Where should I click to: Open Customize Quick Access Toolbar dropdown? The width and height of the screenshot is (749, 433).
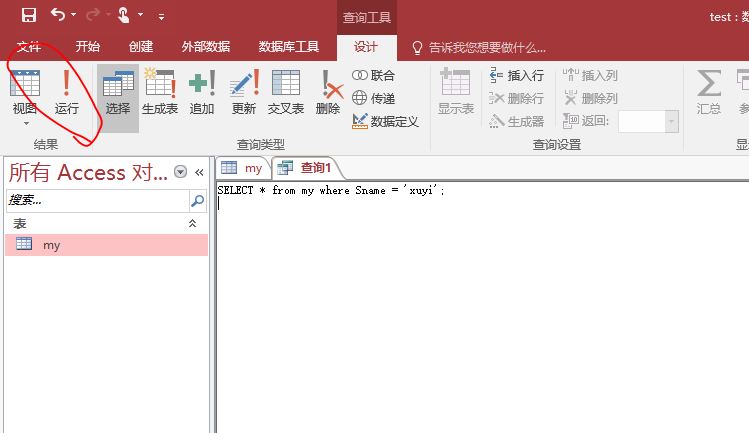(161, 17)
